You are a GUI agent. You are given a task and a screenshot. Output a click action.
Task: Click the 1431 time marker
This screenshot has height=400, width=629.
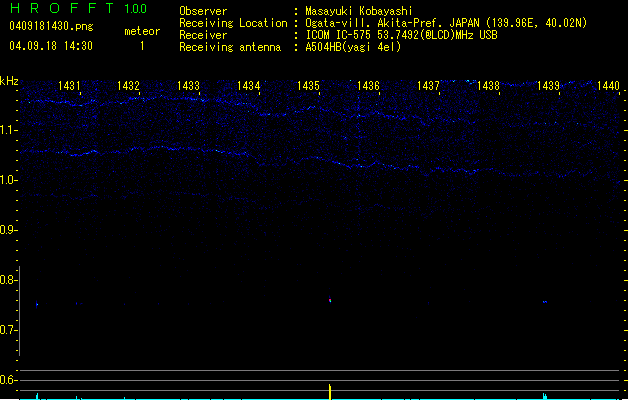70,87
